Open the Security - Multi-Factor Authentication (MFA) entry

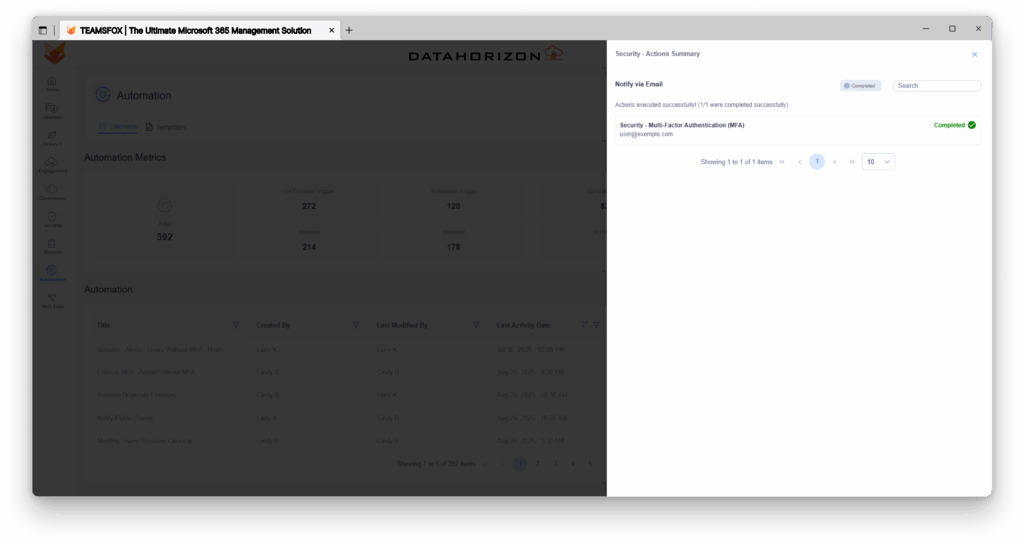click(x=797, y=130)
